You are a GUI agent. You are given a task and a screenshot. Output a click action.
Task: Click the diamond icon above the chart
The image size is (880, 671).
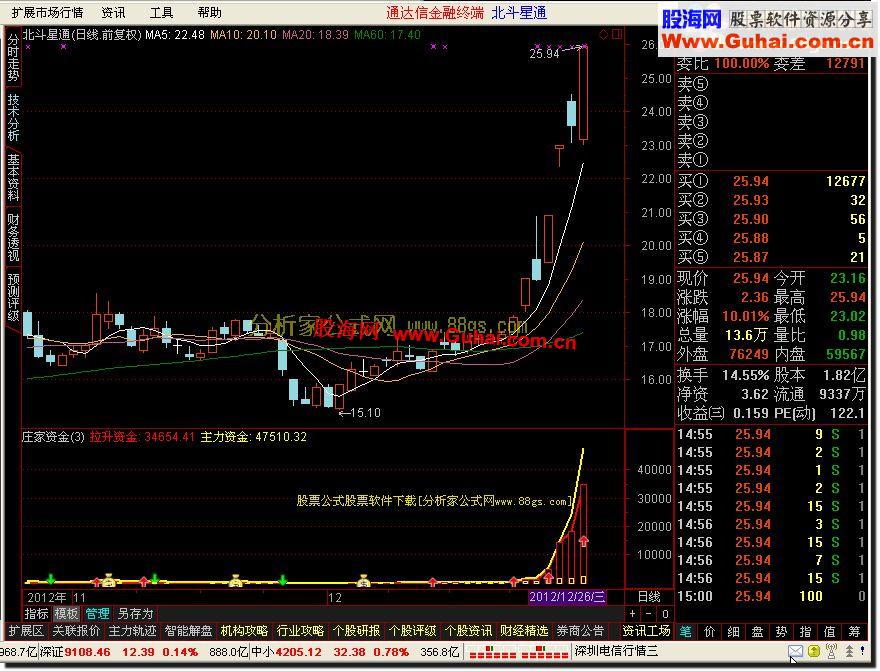coord(604,34)
